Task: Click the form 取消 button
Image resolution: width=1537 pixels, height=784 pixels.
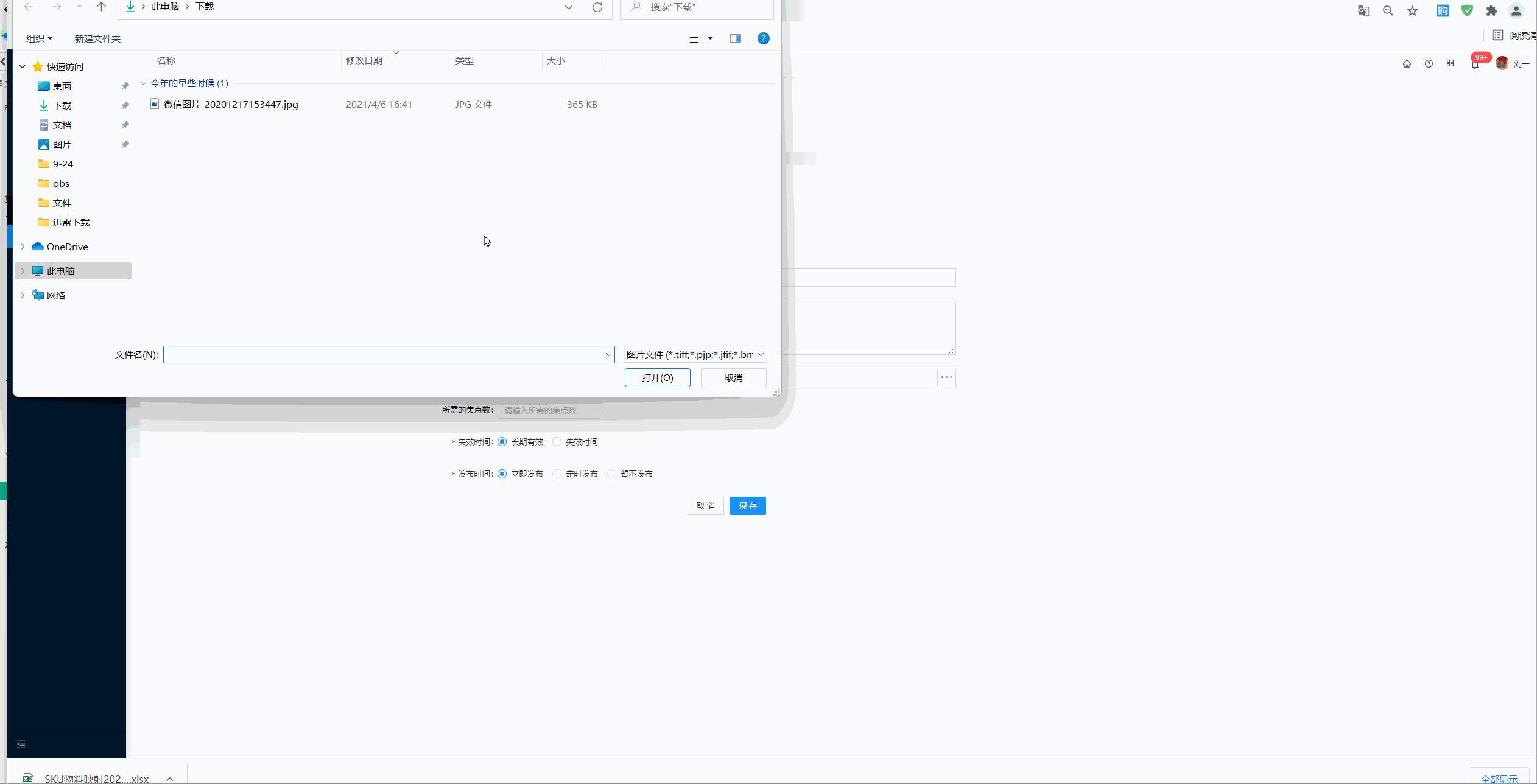Action: [x=706, y=506]
